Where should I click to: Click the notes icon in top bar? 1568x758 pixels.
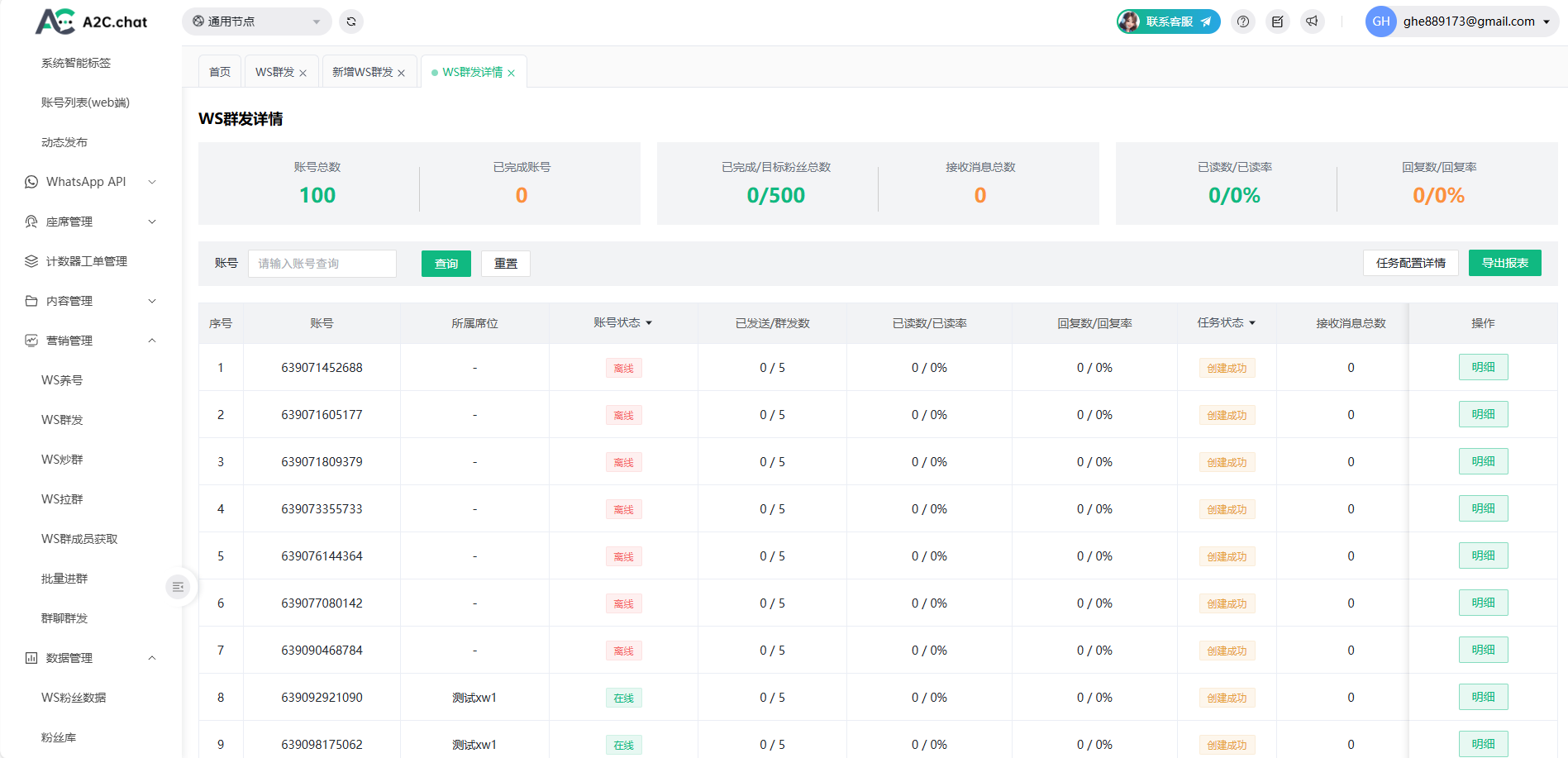click(x=1278, y=21)
